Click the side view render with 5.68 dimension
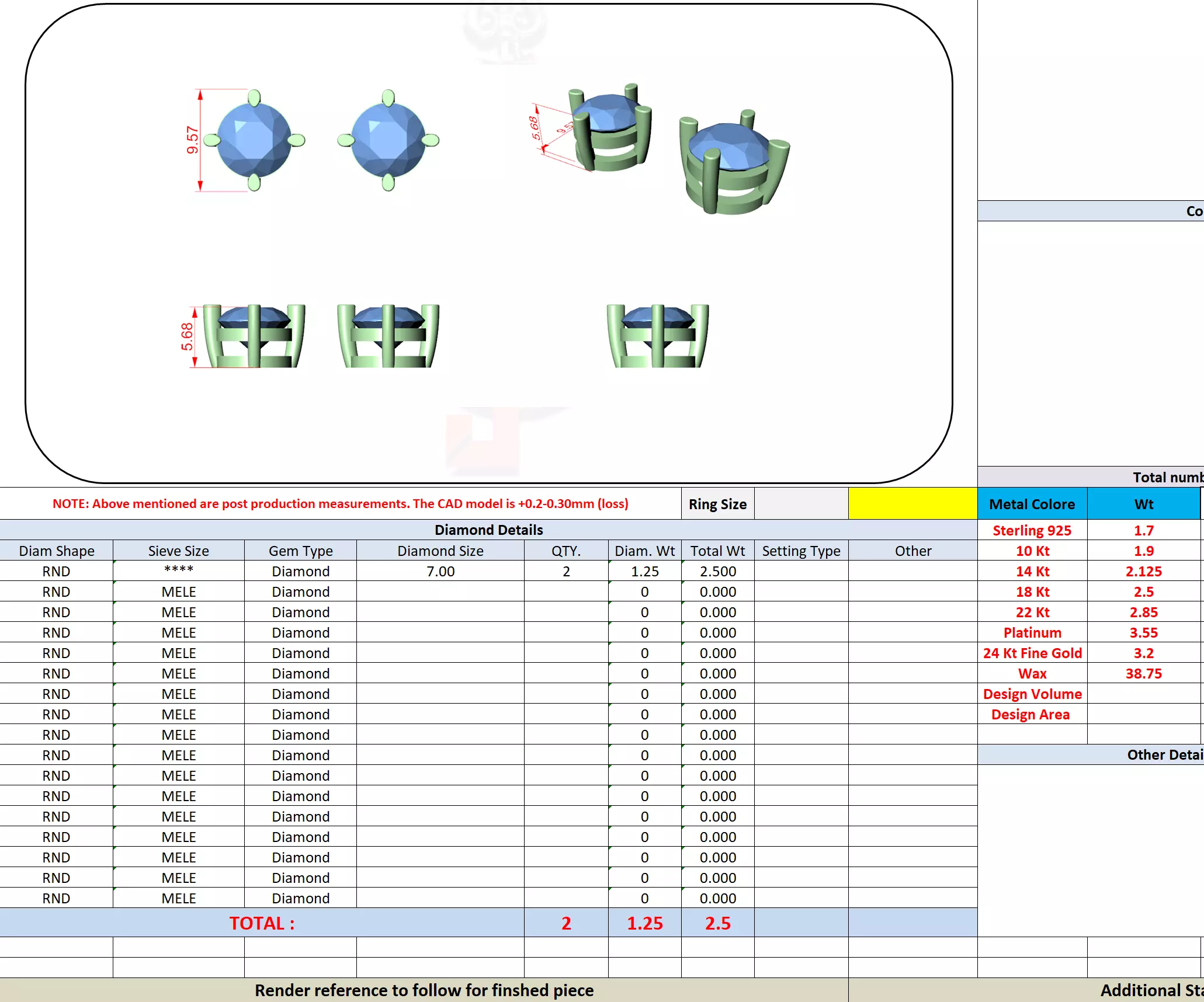The image size is (1204, 1002). coord(254,336)
